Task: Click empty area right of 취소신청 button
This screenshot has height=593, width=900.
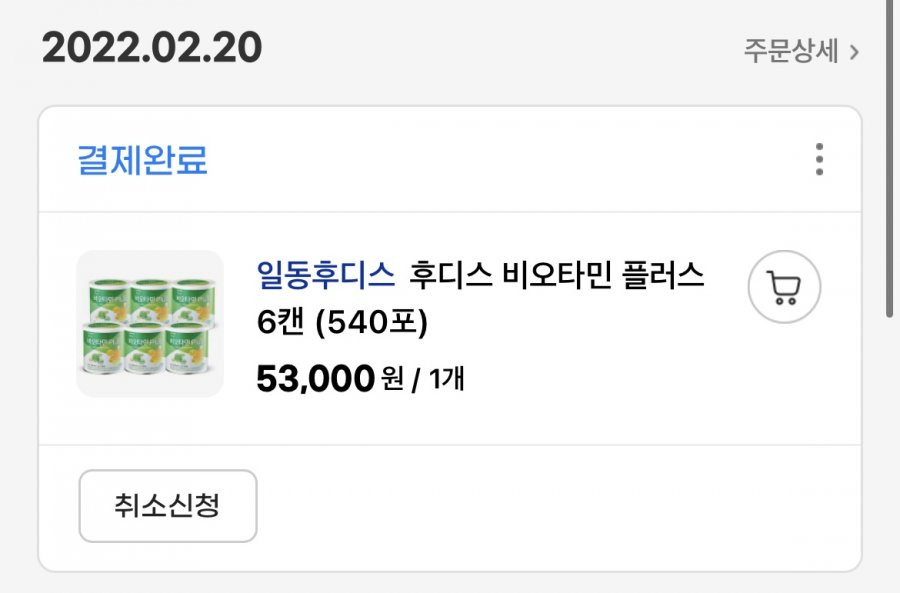Action: click(557, 506)
